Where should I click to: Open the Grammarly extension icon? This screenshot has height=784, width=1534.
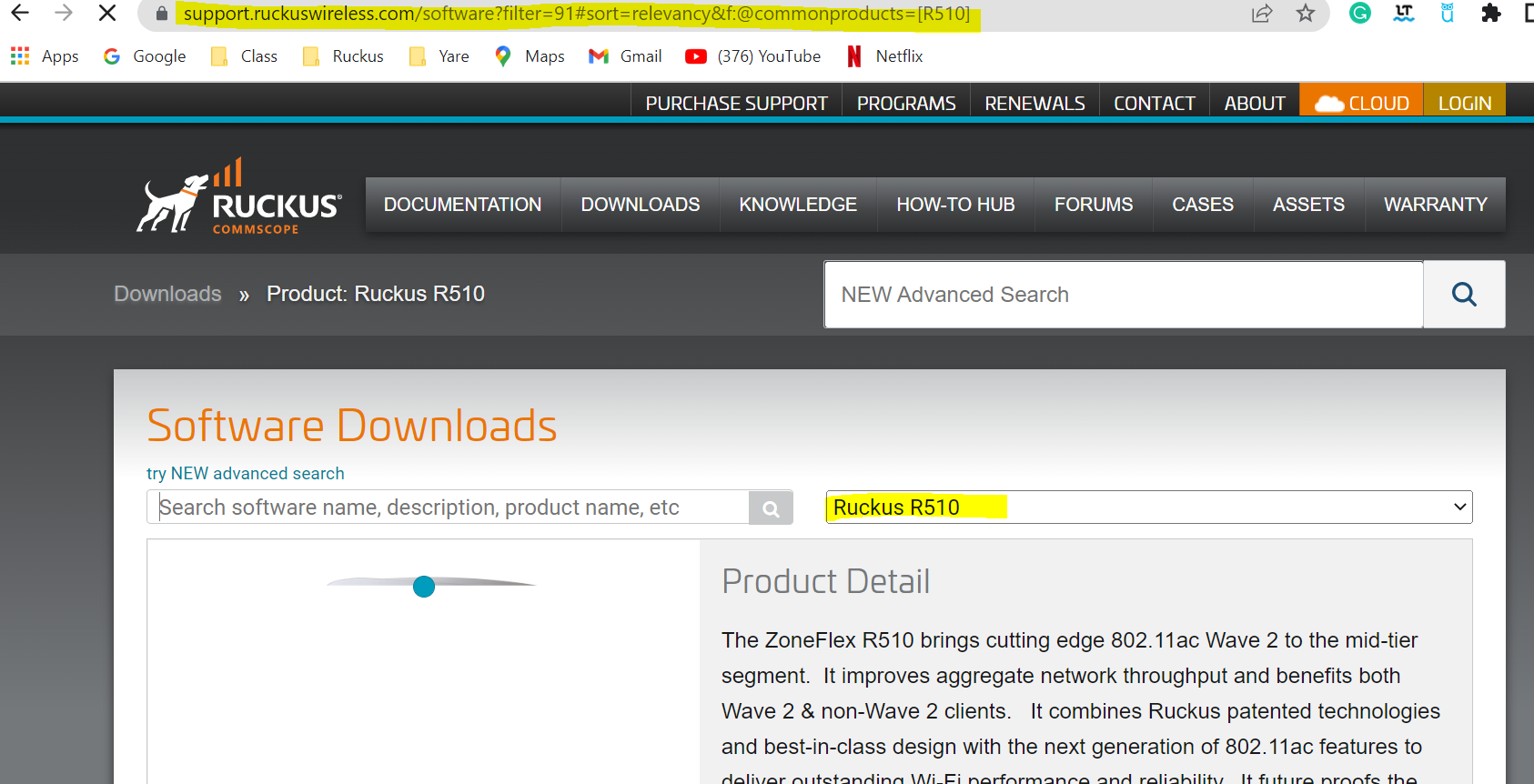point(1360,13)
